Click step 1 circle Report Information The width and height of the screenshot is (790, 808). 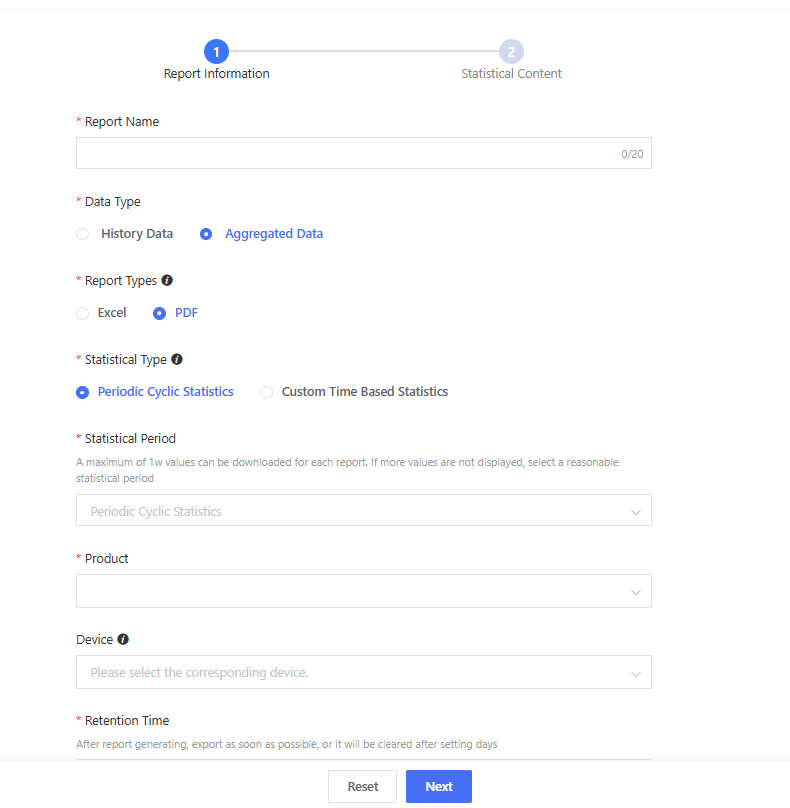coord(216,52)
